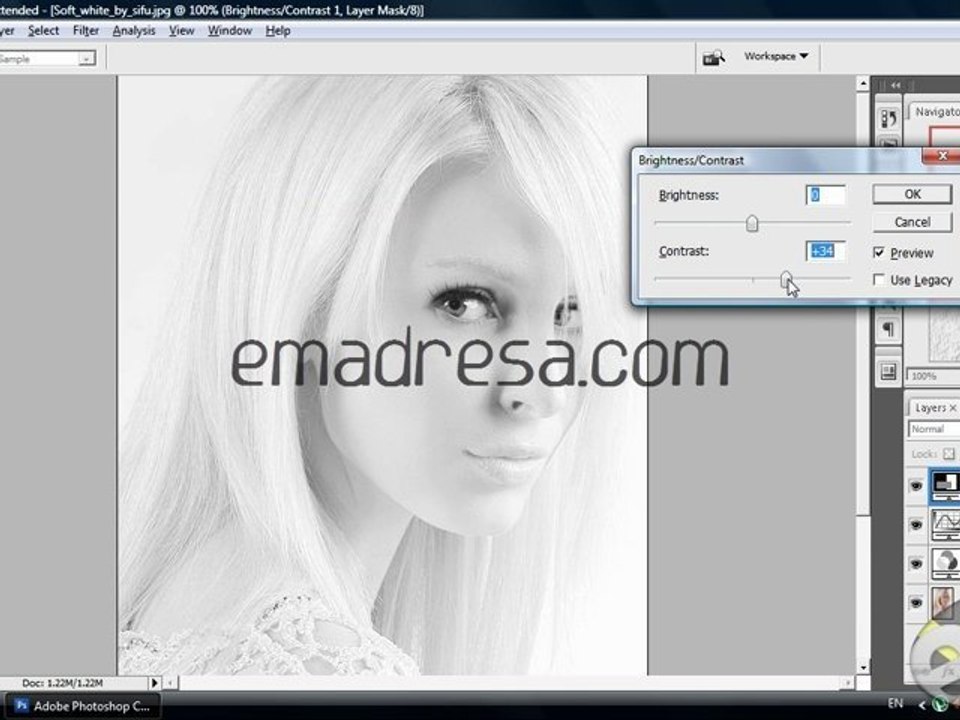The width and height of the screenshot is (960, 720).
Task: Click the Brightness value field
Action: [825, 195]
